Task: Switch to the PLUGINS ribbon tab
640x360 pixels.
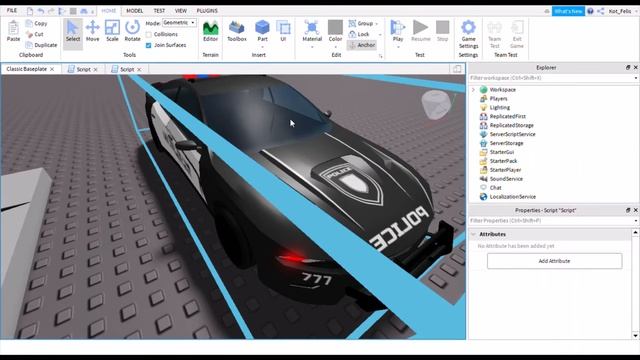Action: tap(207, 11)
